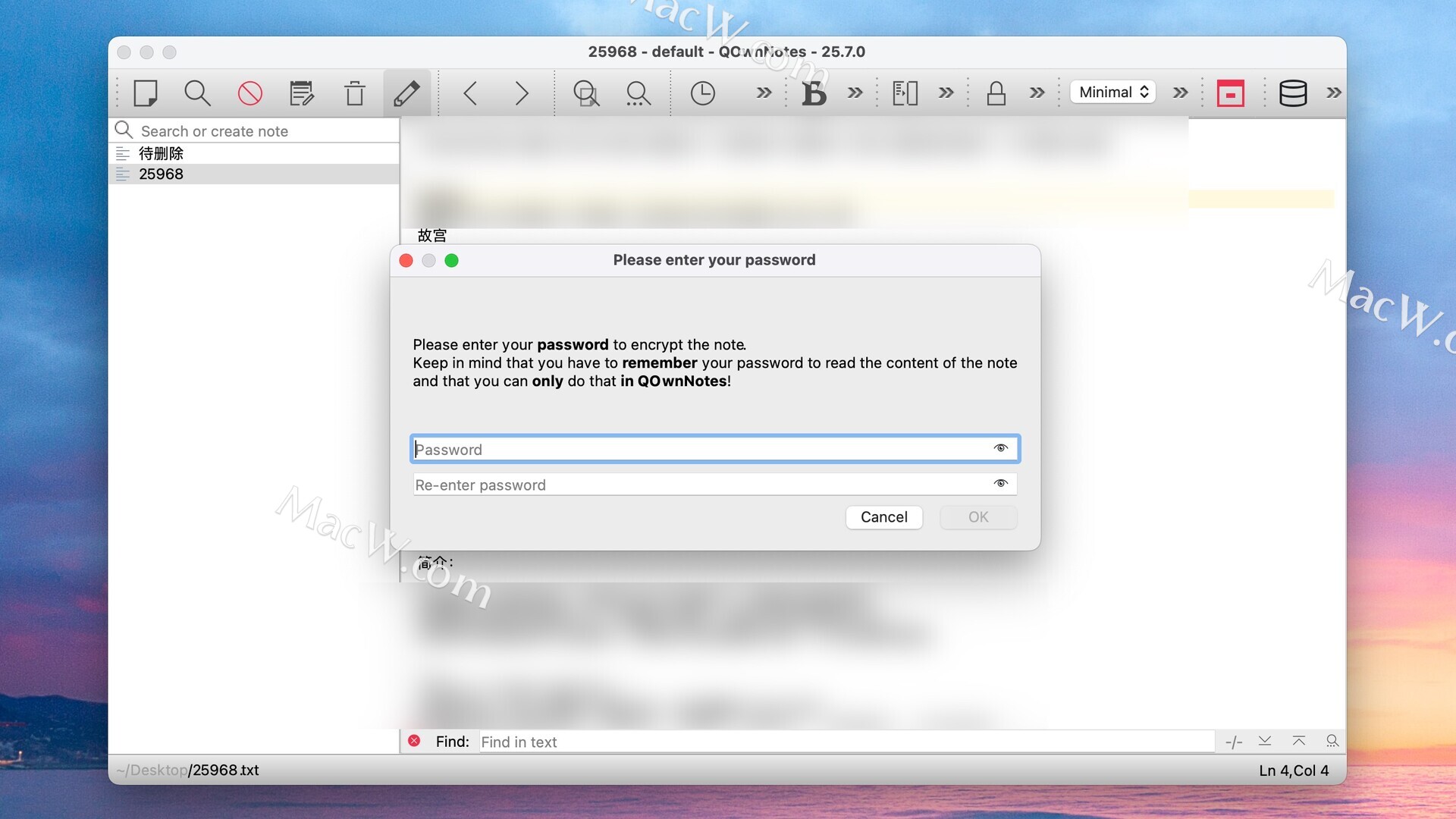Viewport: 1456px width, 819px height.
Task: Open the edit note checklist icon
Action: coord(302,93)
